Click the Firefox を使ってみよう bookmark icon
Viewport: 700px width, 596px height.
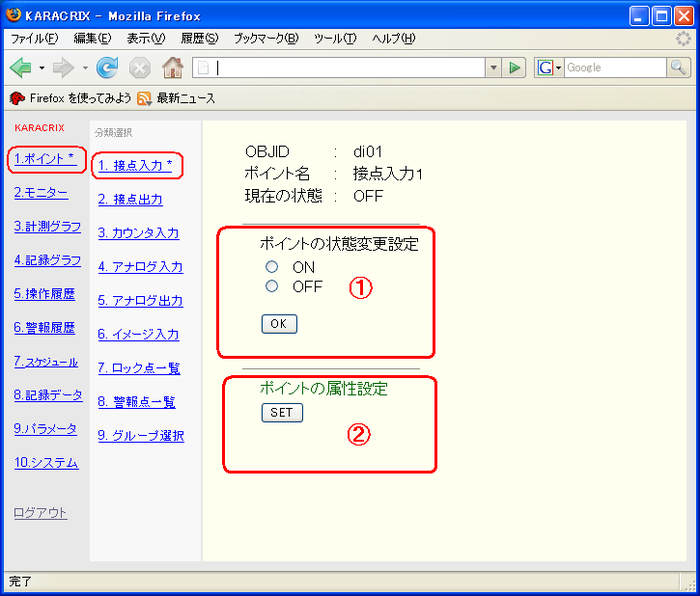pos(17,98)
